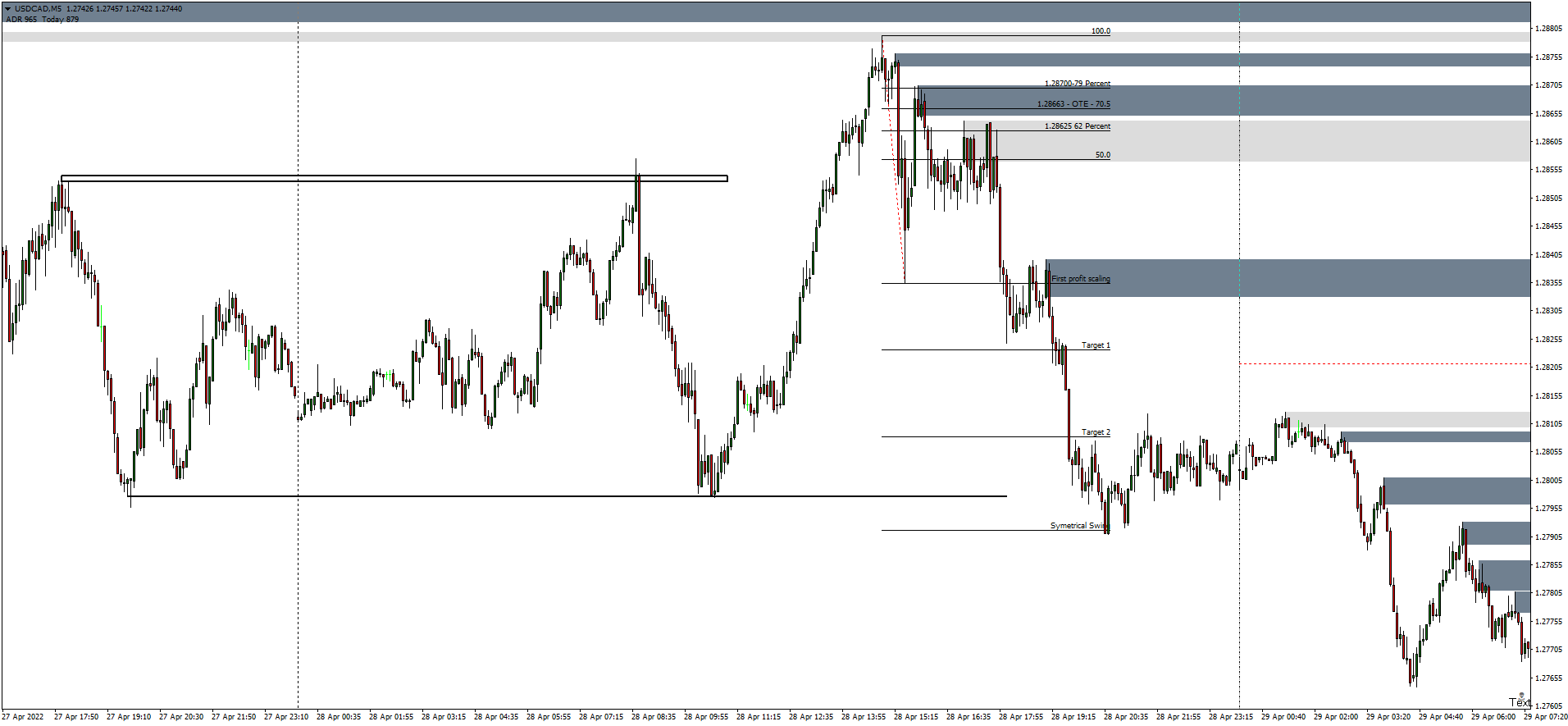The image size is (1568, 726).
Task: Select the 28 Apr 20:35 time label
Action: [x=1126, y=717]
